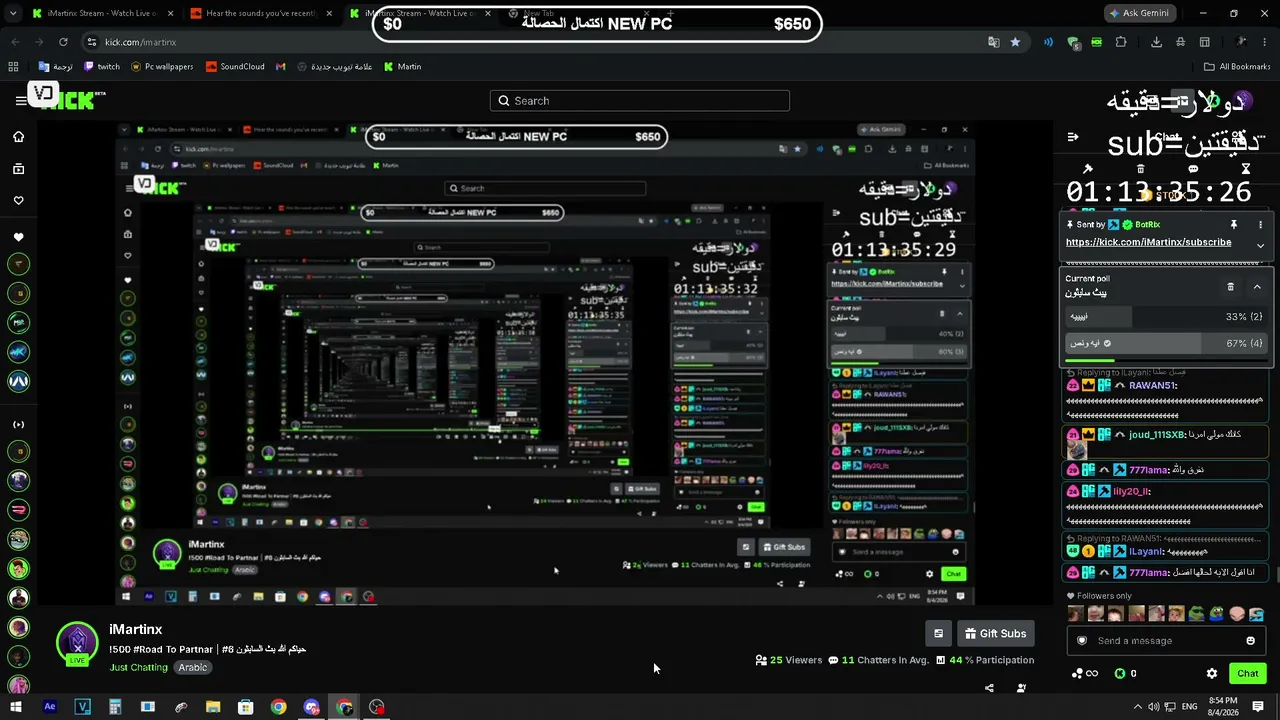This screenshot has height=720, width=1280.
Task: Click ENG language indicator in taskbar
Action: pyautogui.click(x=1189, y=707)
